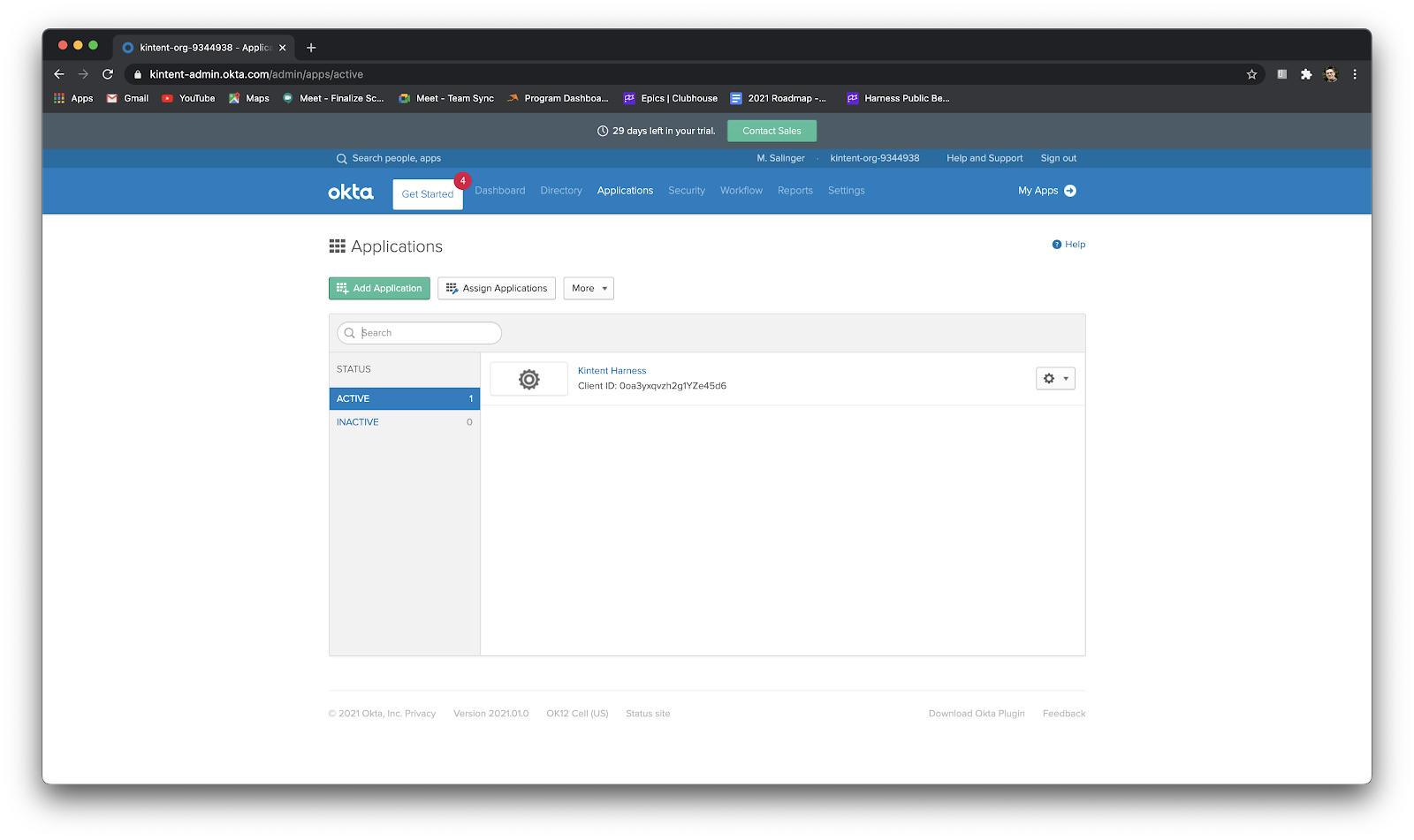Select the INACTIVE status filter
The height and width of the screenshot is (840, 1414).
pos(405,422)
